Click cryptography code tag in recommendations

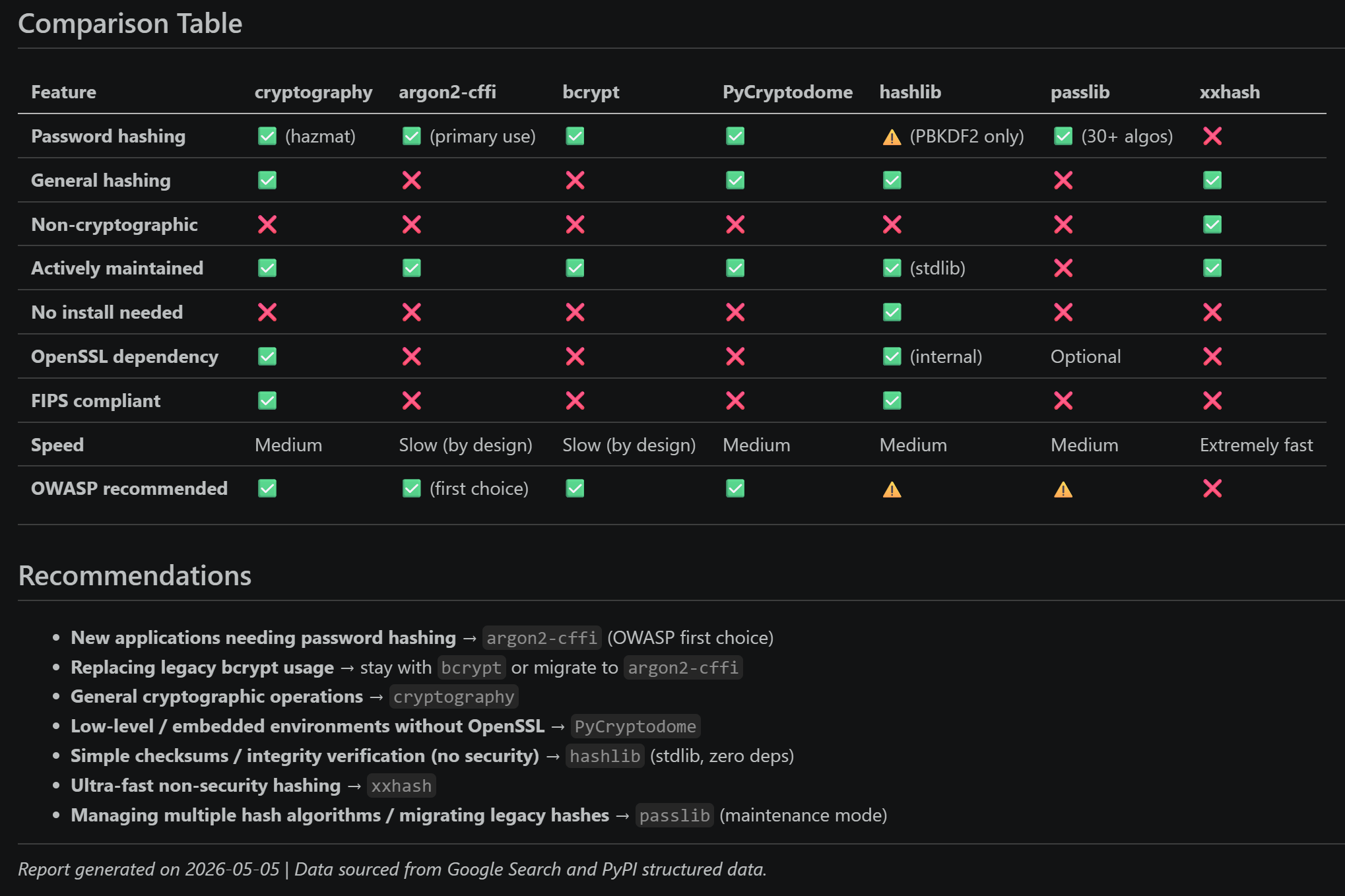[453, 697]
